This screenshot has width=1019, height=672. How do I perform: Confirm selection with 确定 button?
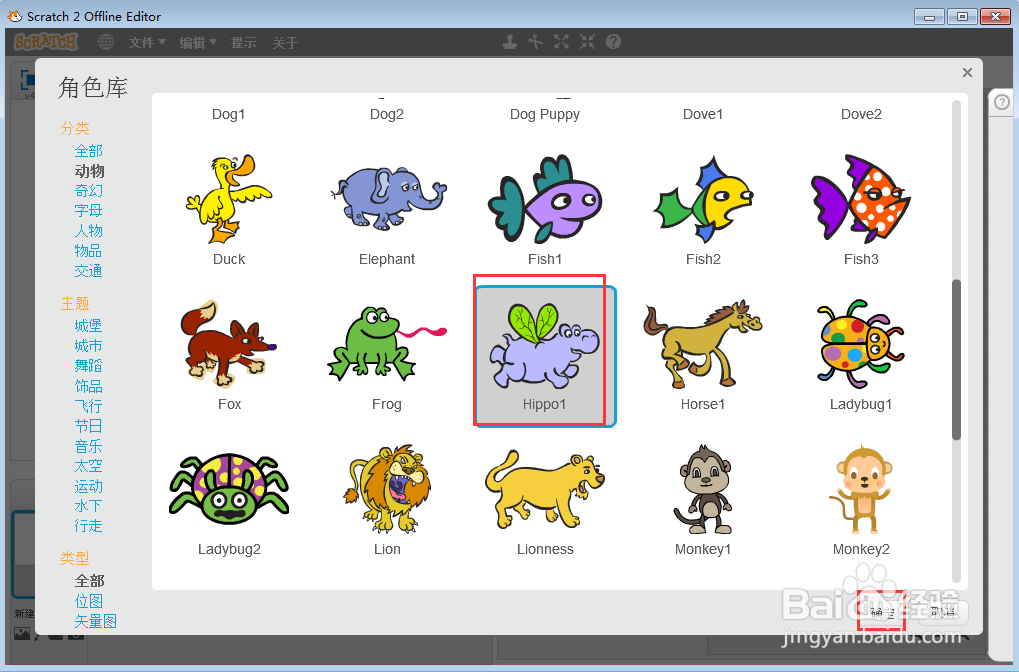[x=883, y=612]
